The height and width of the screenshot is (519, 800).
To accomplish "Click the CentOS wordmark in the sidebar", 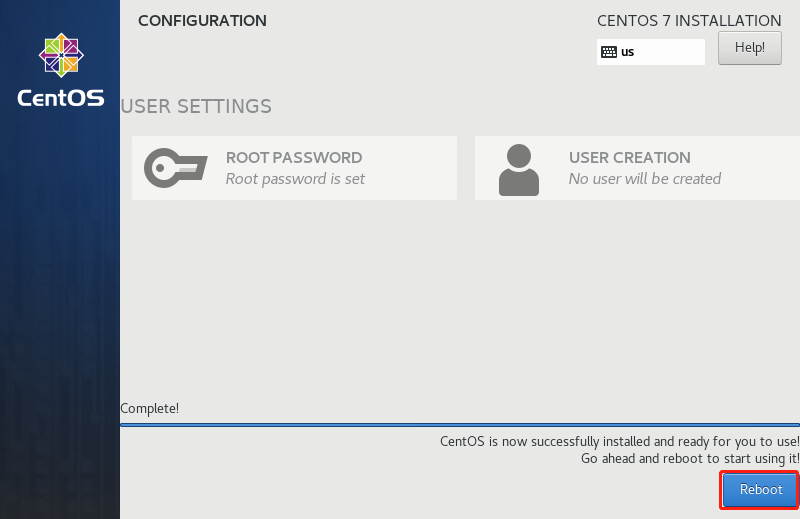I will pos(60,98).
